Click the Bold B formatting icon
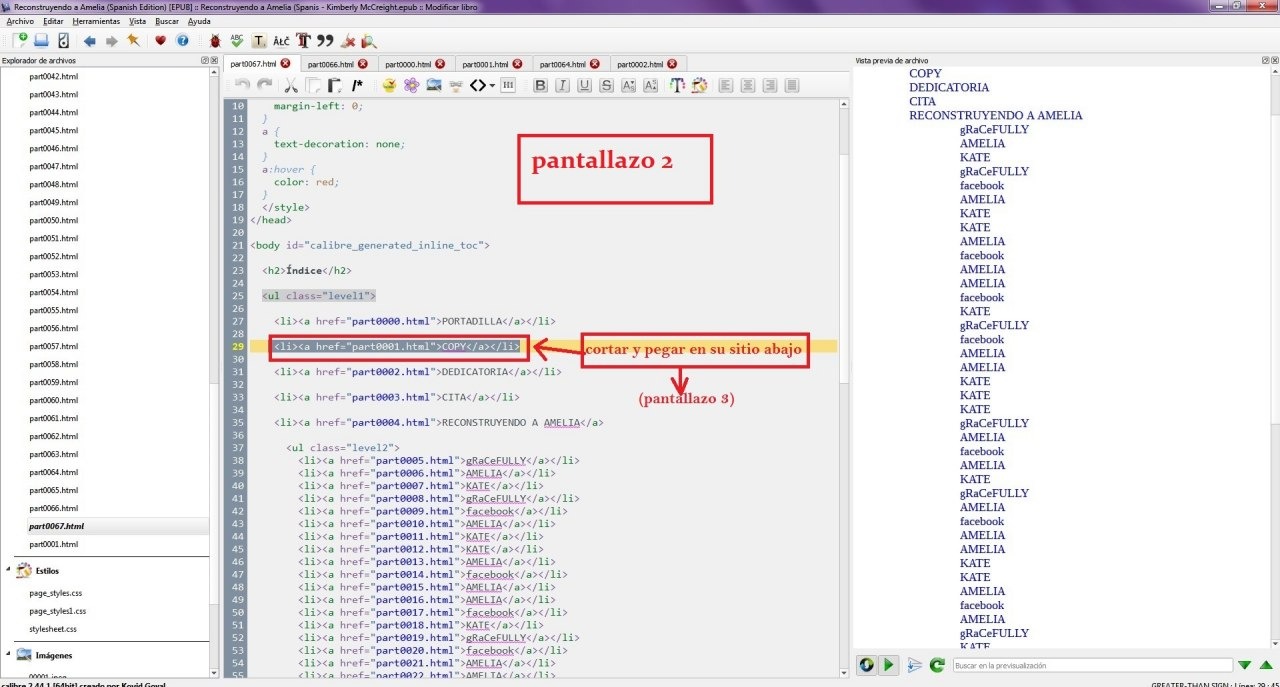 coord(541,85)
